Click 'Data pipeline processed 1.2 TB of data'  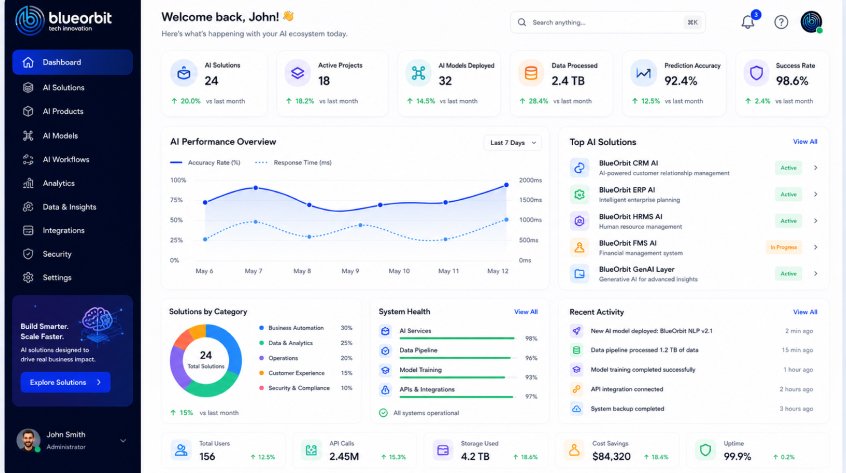644,350
